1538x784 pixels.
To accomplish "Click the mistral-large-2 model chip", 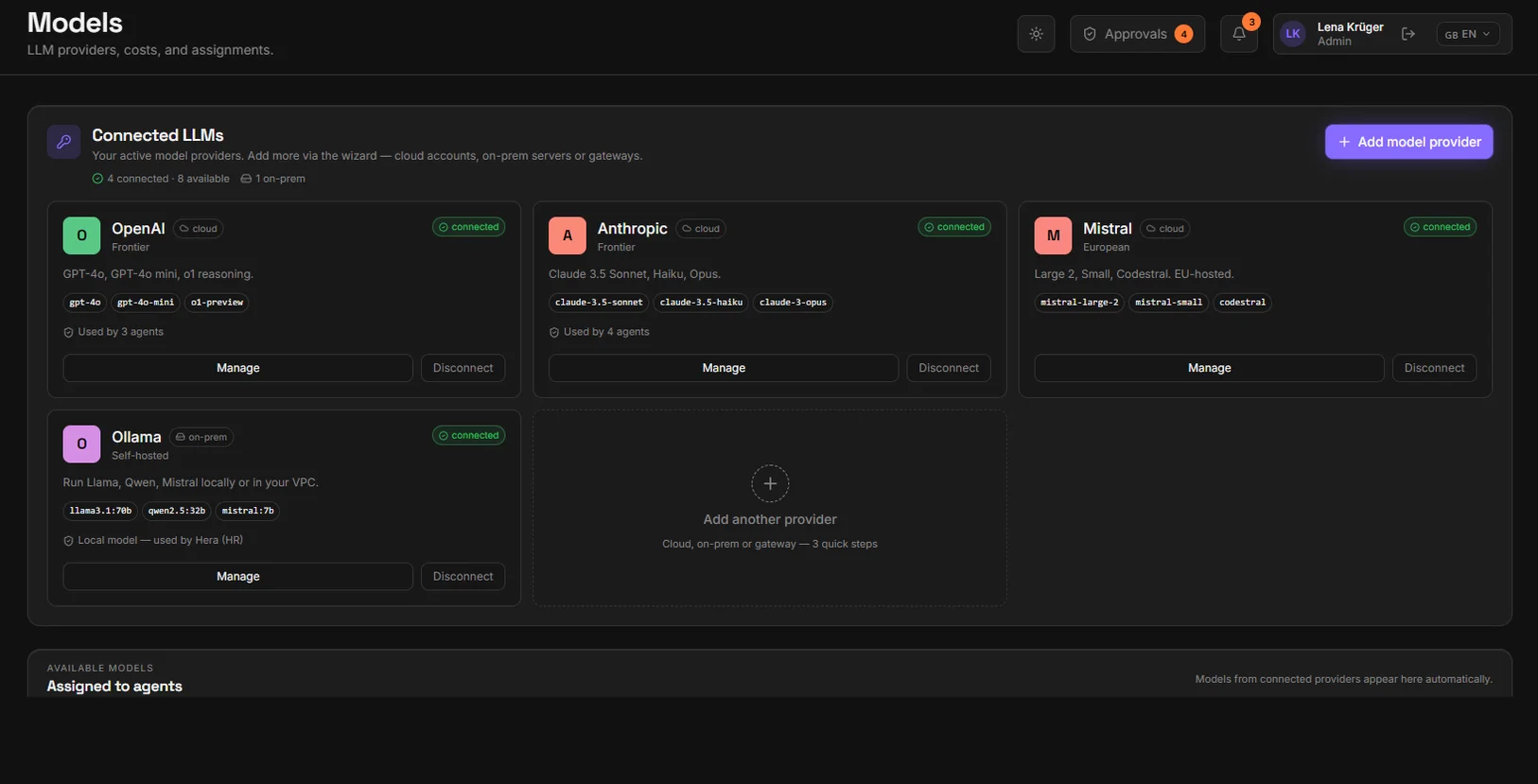I will point(1079,303).
